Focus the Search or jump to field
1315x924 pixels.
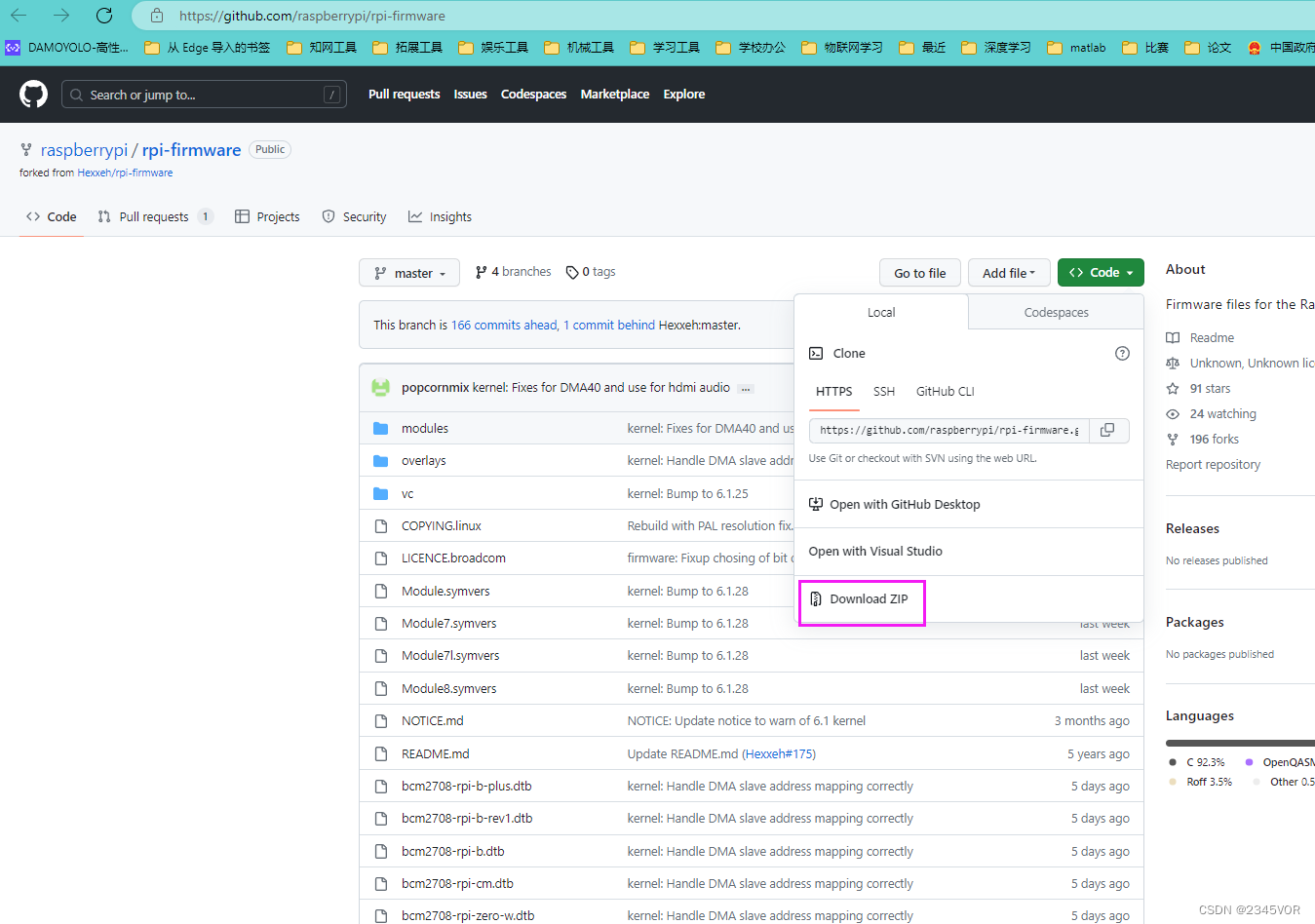(x=204, y=95)
